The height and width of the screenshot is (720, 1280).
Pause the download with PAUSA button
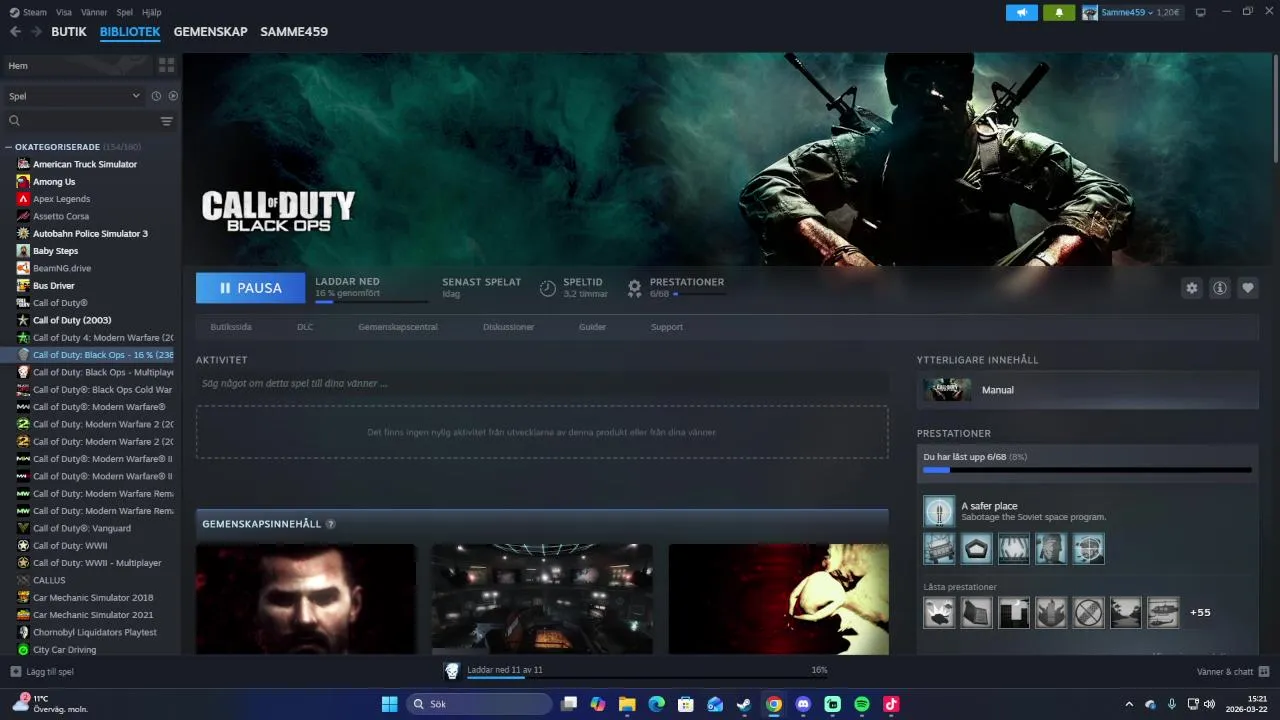[250, 288]
